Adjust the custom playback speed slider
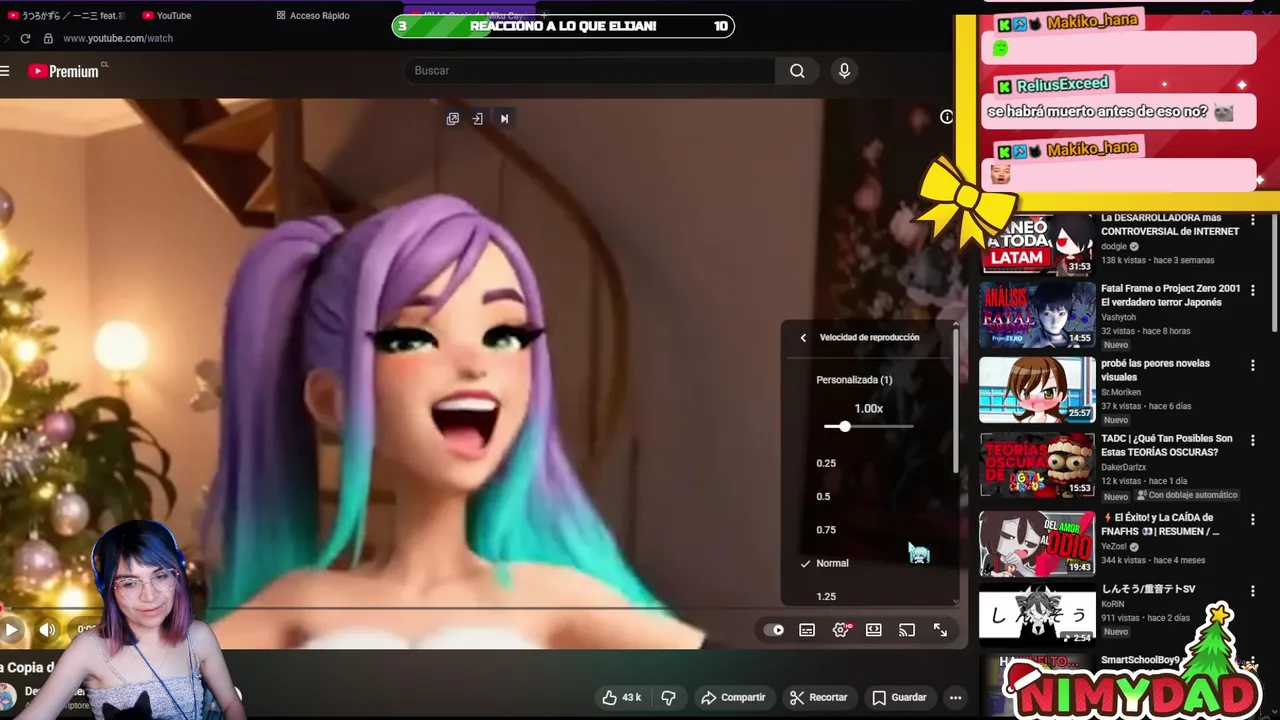This screenshot has height=720, width=1280. click(869, 426)
